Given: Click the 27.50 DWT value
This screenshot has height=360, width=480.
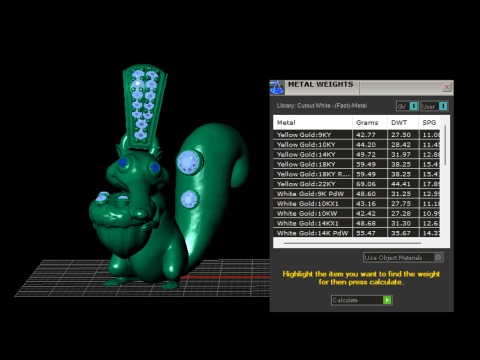Looking at the screenshot, I should [401, 135].
